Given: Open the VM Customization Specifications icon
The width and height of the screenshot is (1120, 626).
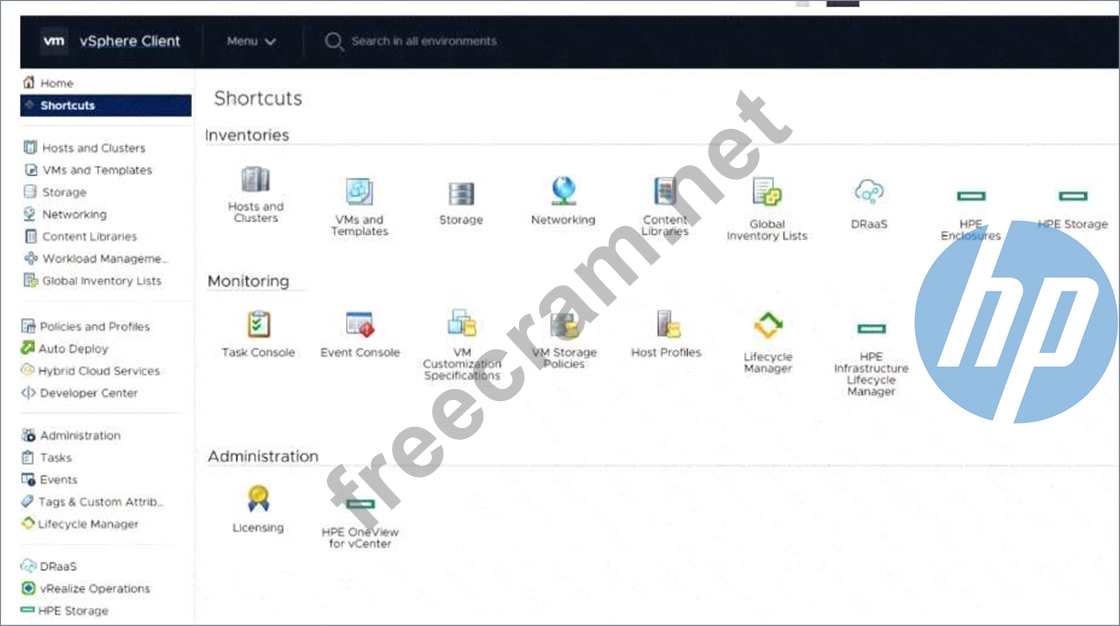Looking at the screenshot, I should point(461,323).
